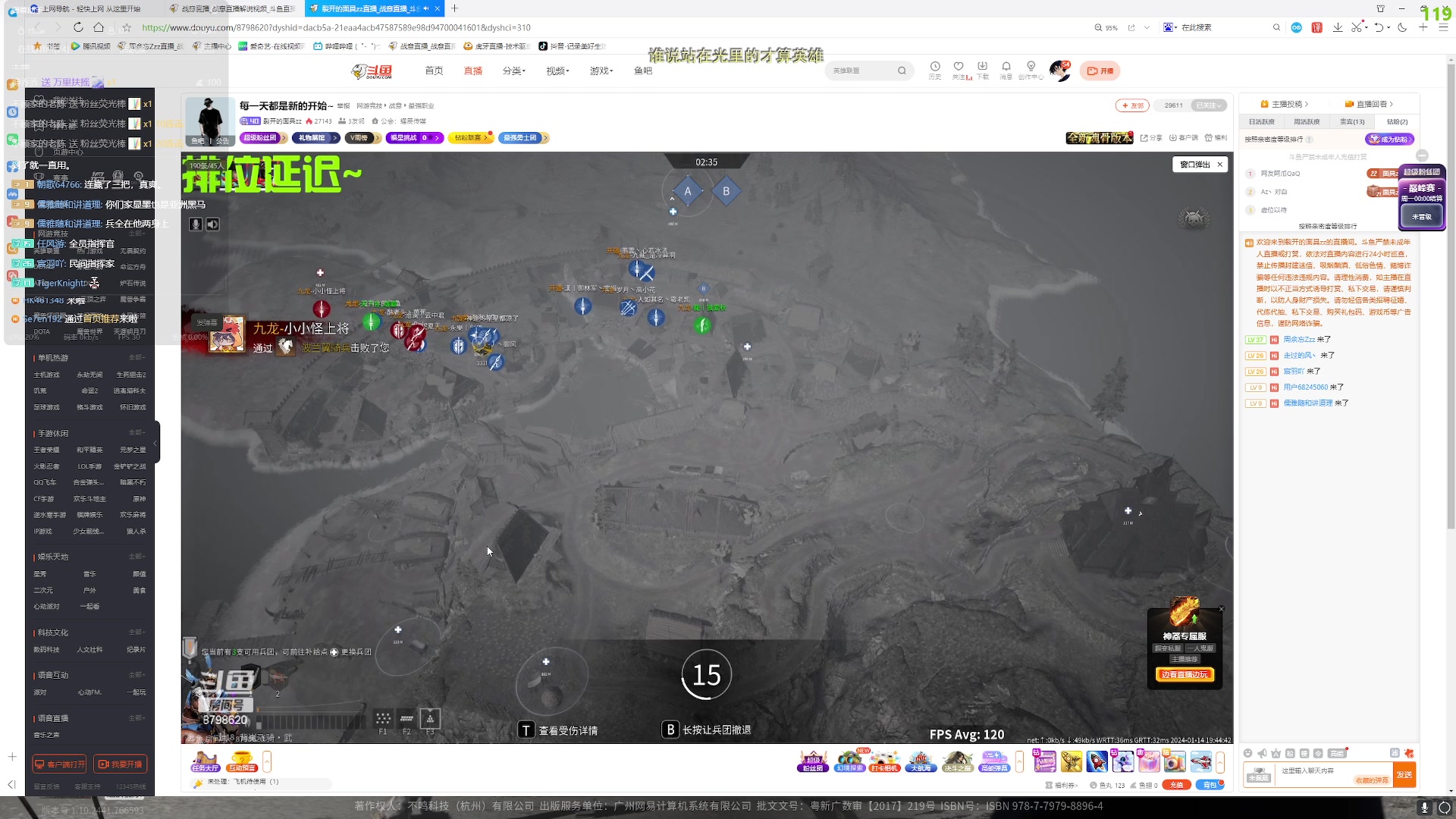Open the emoji picker in chat toolbar
This screenshot has height=819, width=1456.
point(1247,753)
